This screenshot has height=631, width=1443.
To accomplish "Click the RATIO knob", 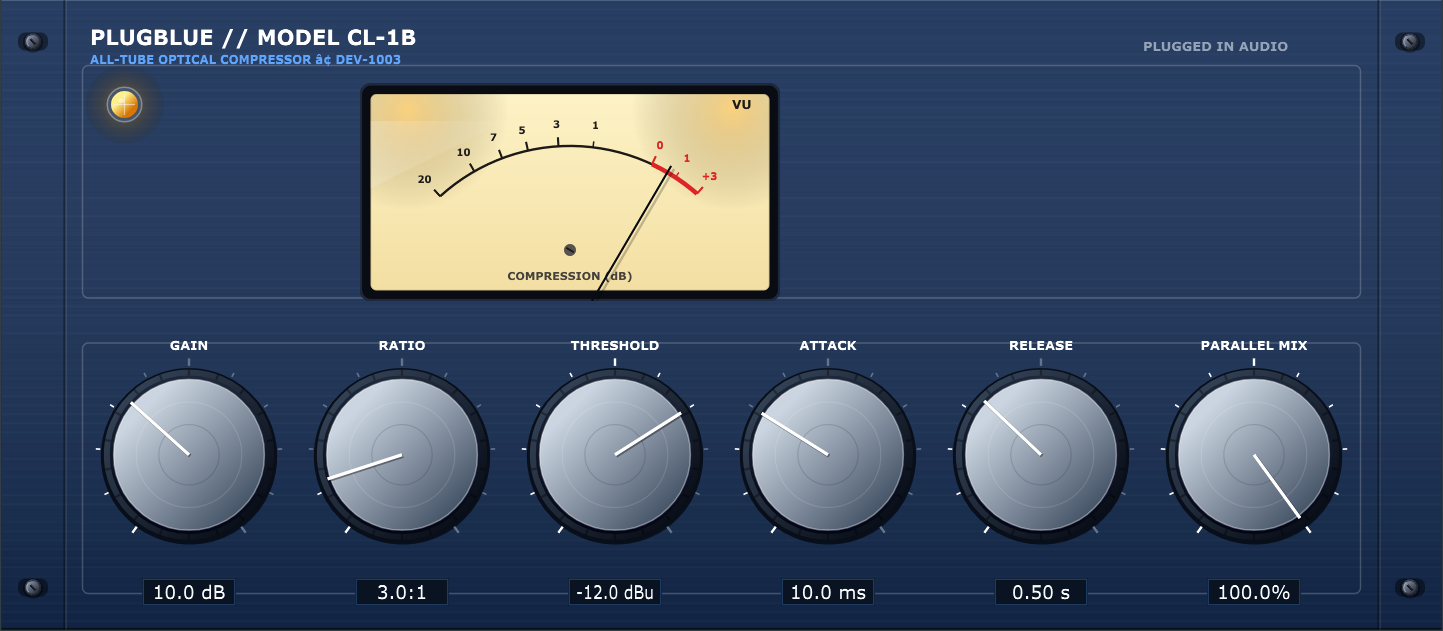I will (402, 455).
